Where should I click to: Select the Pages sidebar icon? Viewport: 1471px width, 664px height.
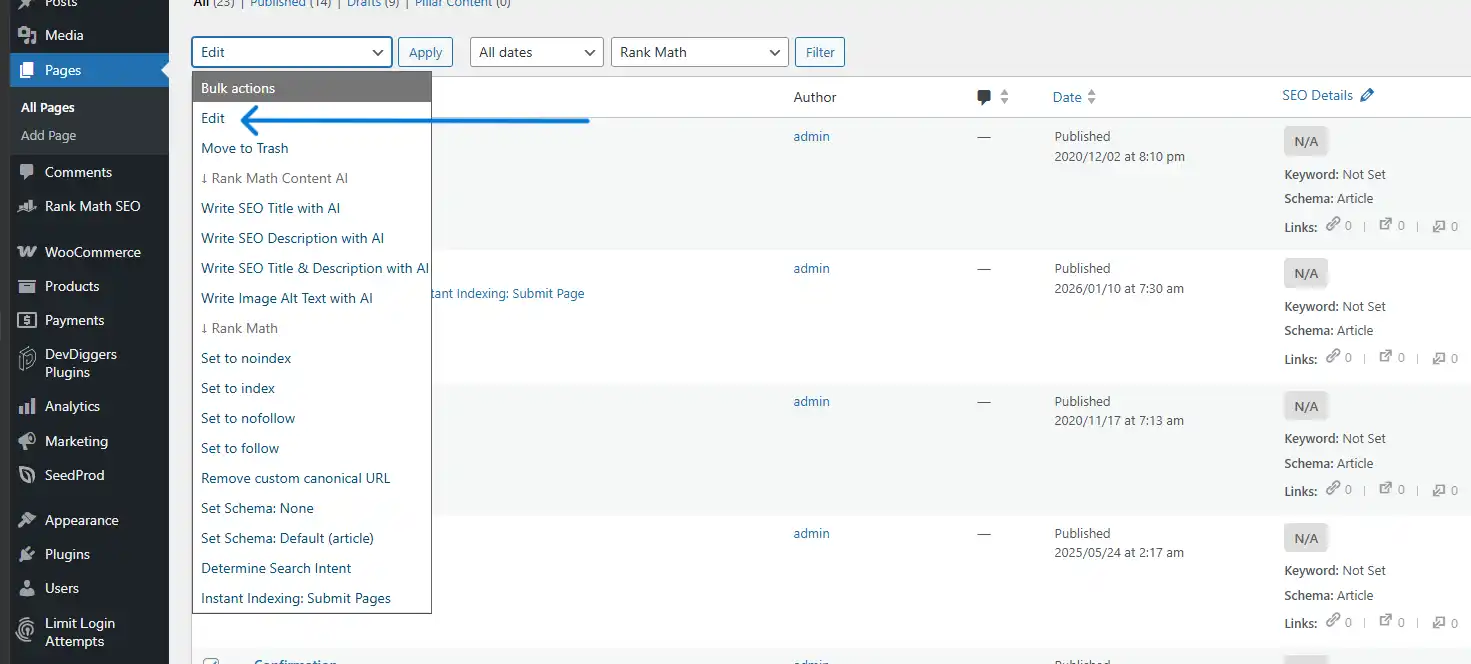tap(27, 70)
